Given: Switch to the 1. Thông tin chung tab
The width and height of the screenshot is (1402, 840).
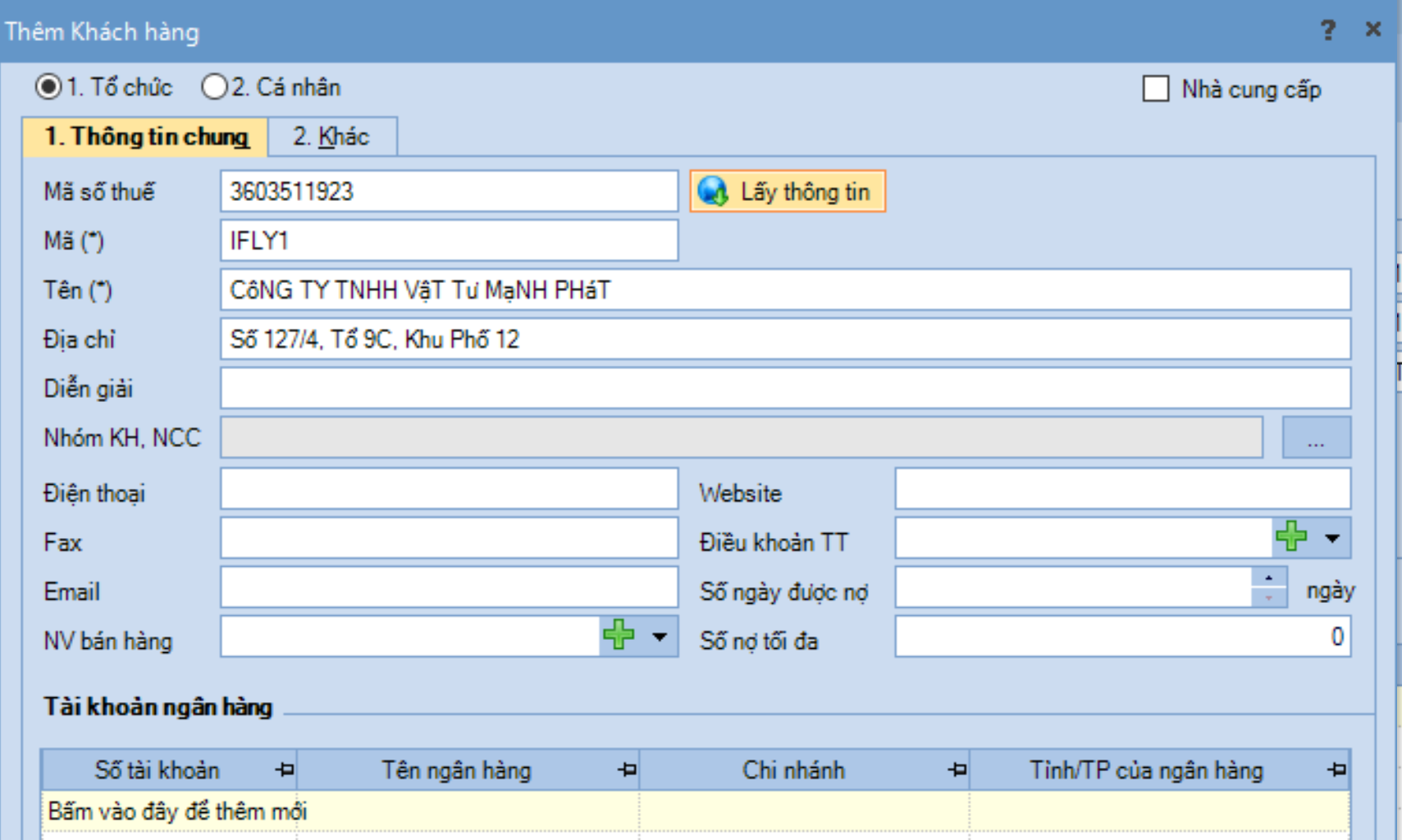Looking at the screenshot, I should [x=145, y=136].
